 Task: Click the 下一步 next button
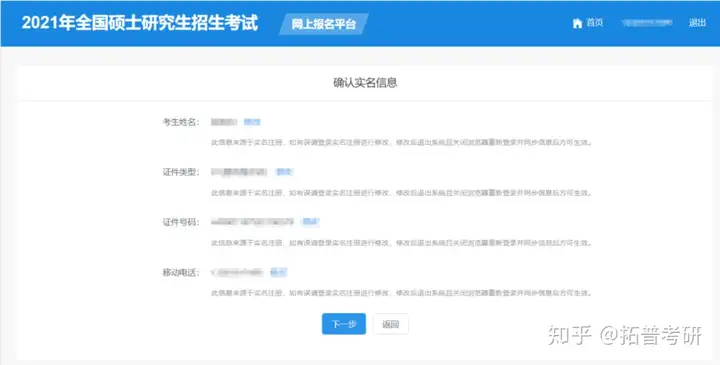pos(344,324)
